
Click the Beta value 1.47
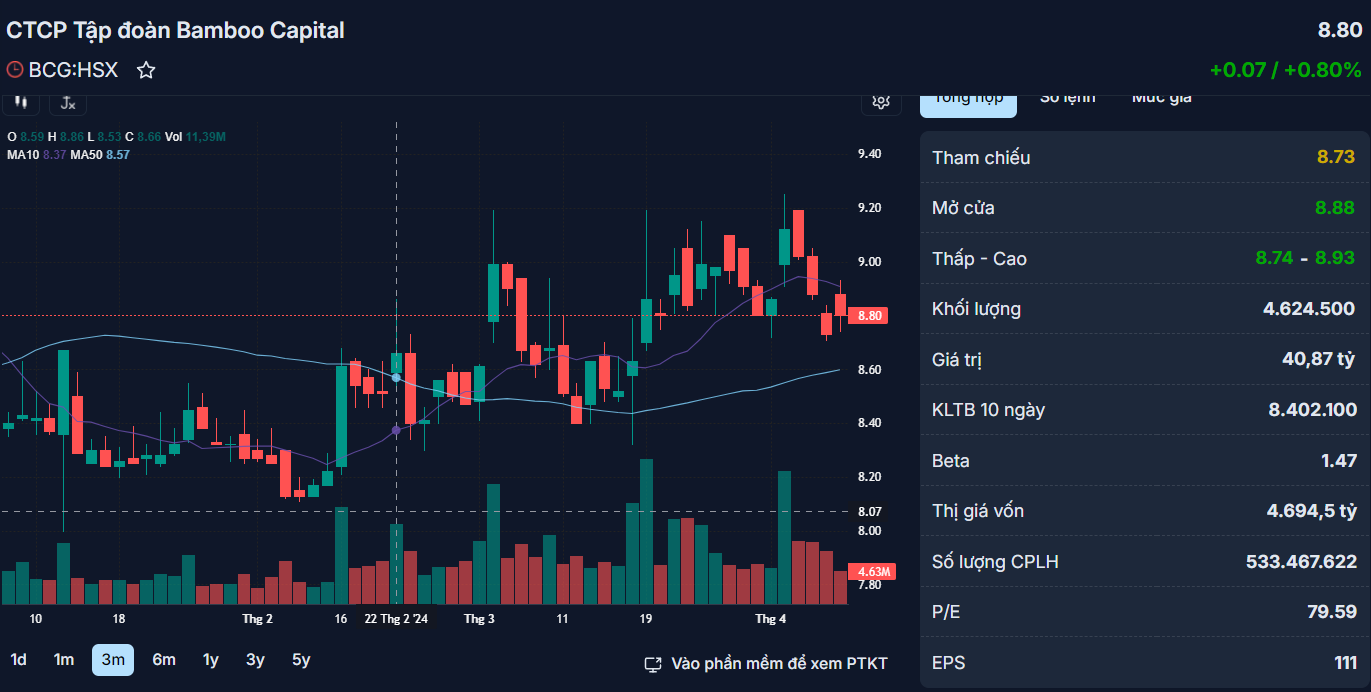[1339, 461]
